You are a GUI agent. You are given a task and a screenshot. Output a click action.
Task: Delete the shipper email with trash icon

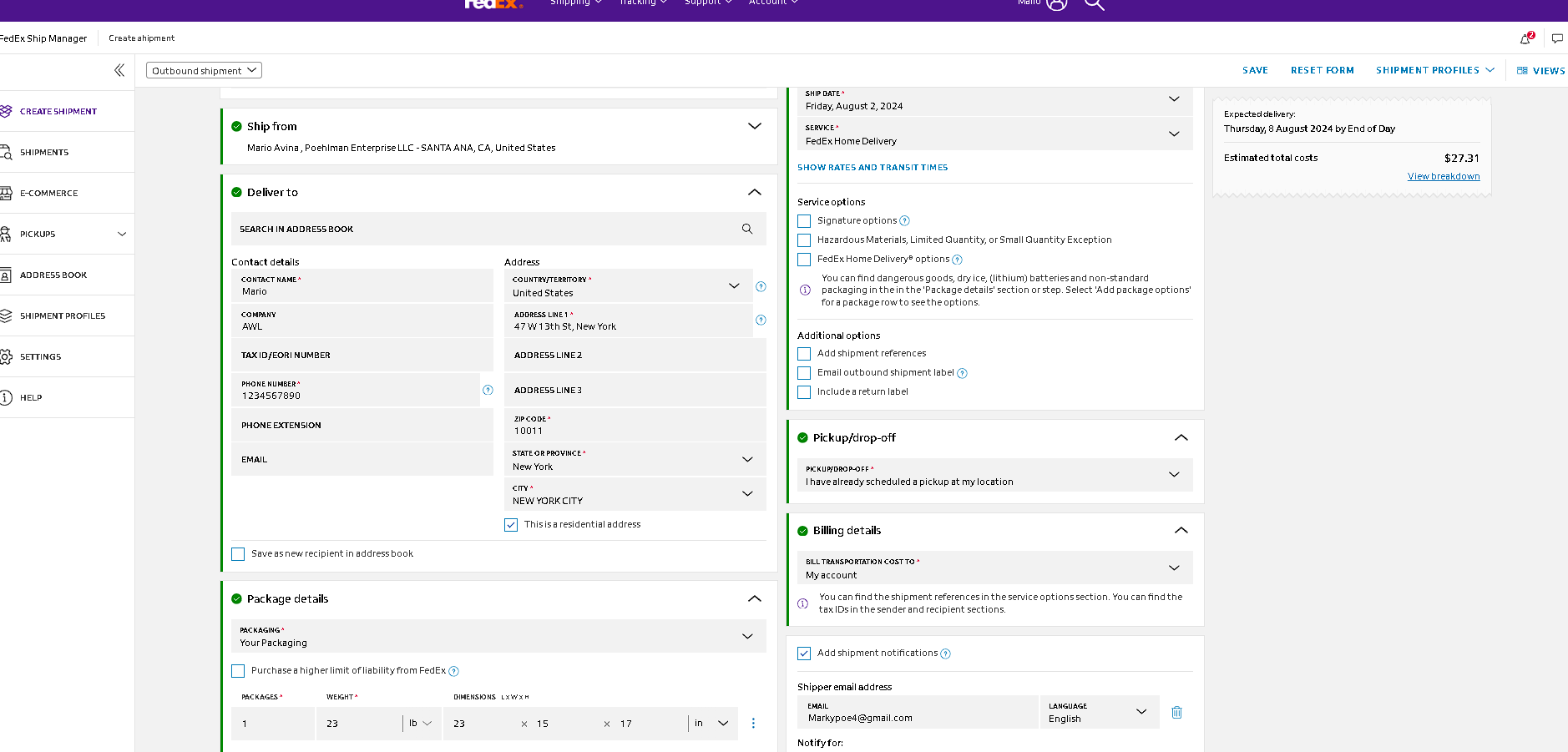(1176, 712)
